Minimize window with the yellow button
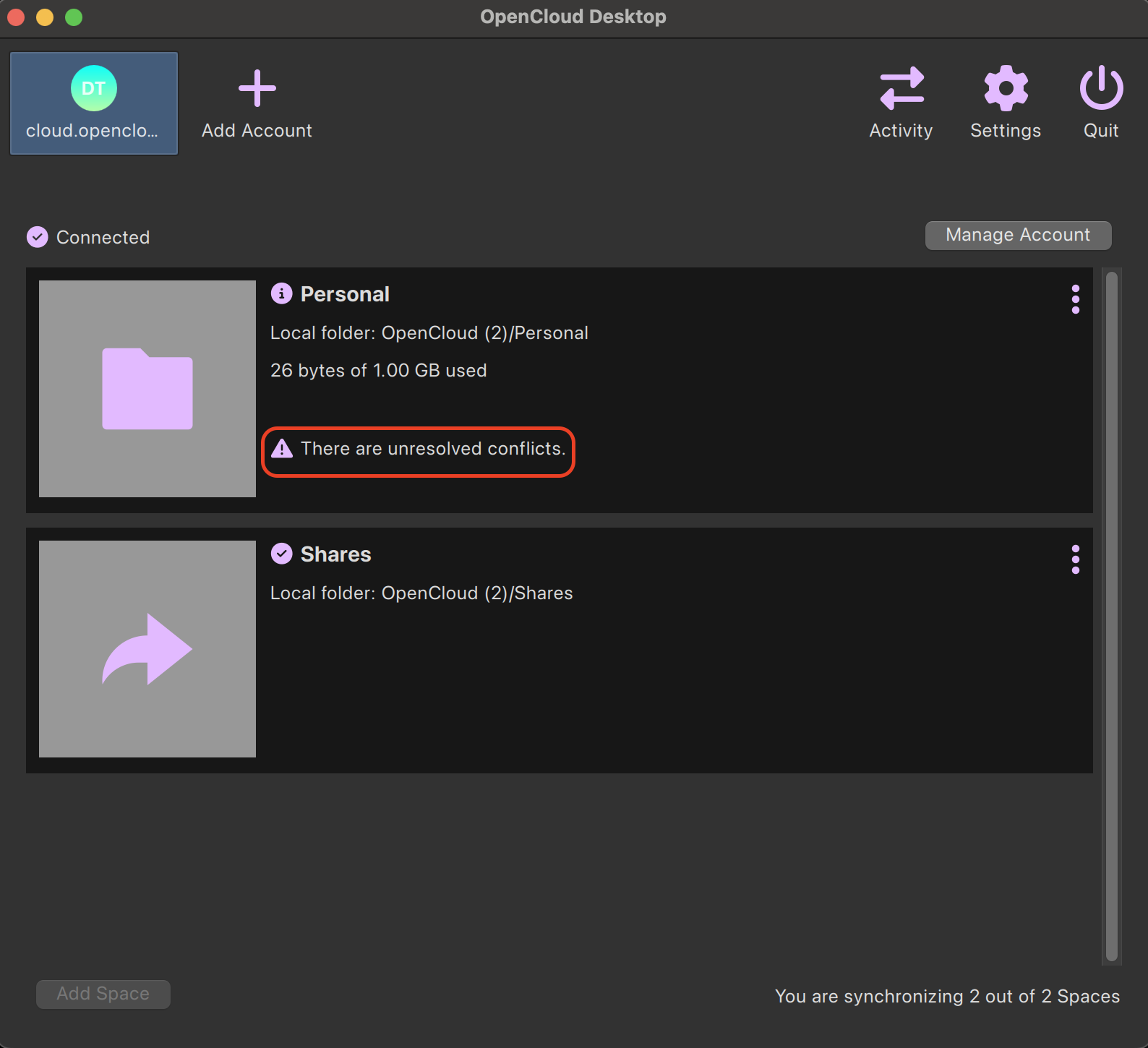Viewport: 1148px width, 1048px height. click(45, 17)
